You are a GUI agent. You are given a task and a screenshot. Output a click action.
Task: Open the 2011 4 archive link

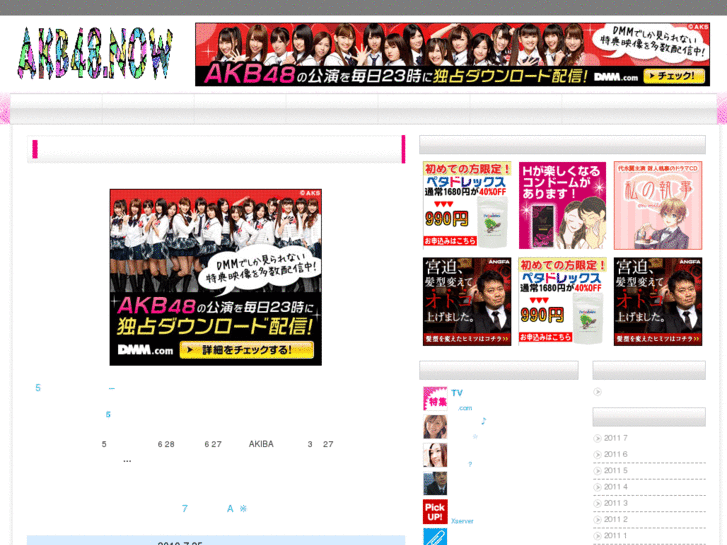[x=616, y=487]
